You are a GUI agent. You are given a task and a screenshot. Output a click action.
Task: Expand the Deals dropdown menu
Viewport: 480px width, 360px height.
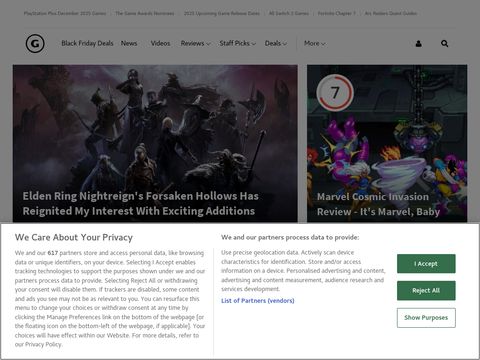[x=276, y=43]
